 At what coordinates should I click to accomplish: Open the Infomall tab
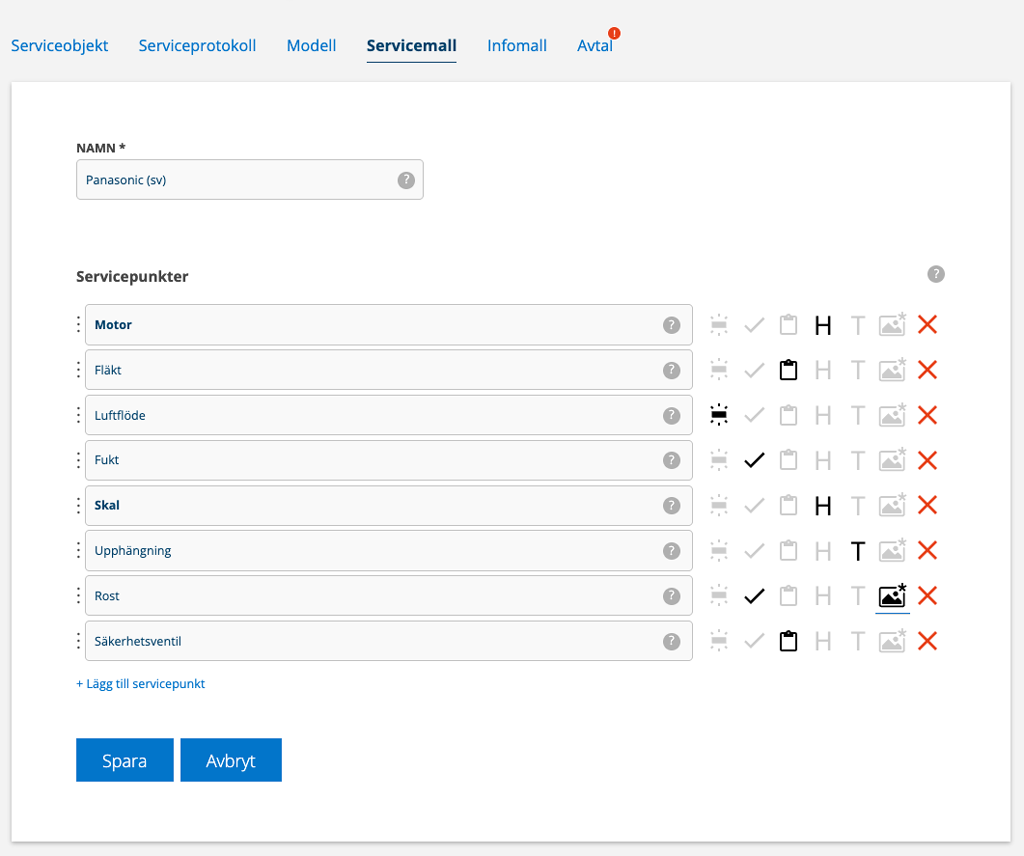pyautogui.click(x=517, y=46)
